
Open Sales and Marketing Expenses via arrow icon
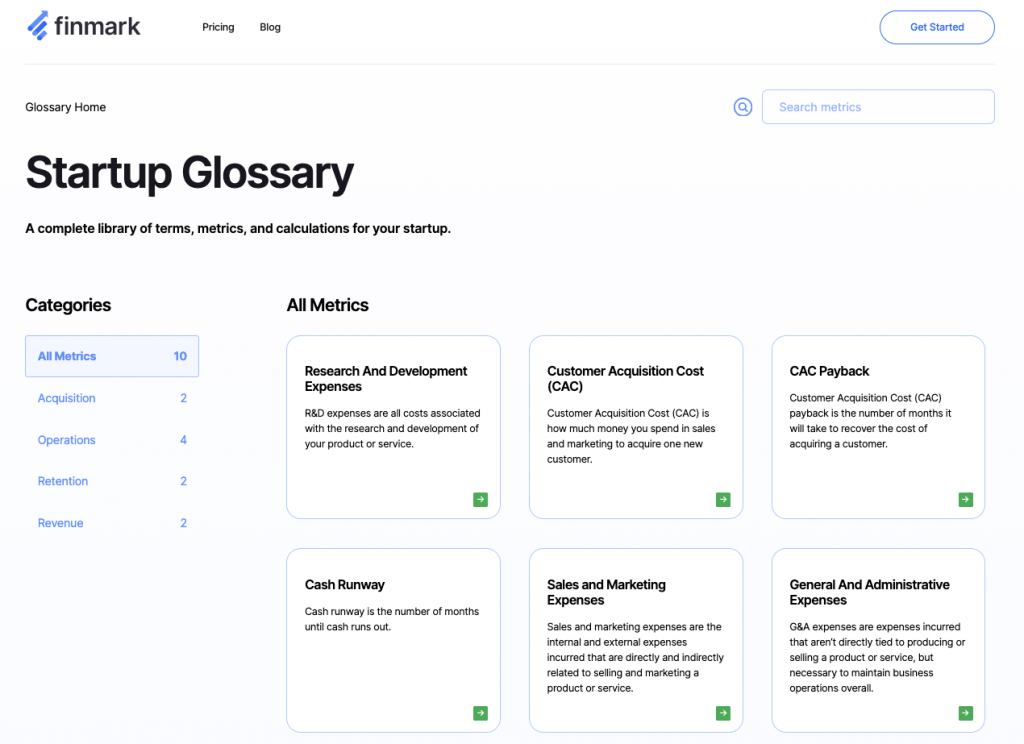723,713
